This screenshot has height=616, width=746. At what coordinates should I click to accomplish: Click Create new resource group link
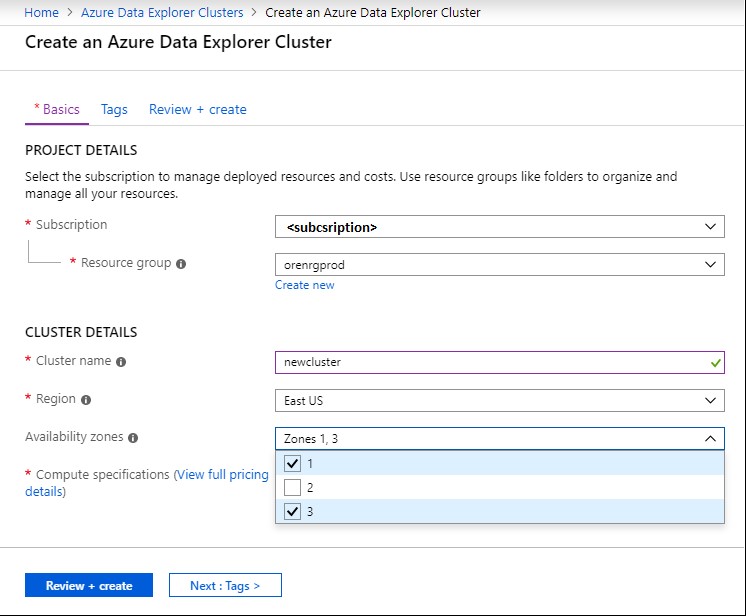(304, 285)
